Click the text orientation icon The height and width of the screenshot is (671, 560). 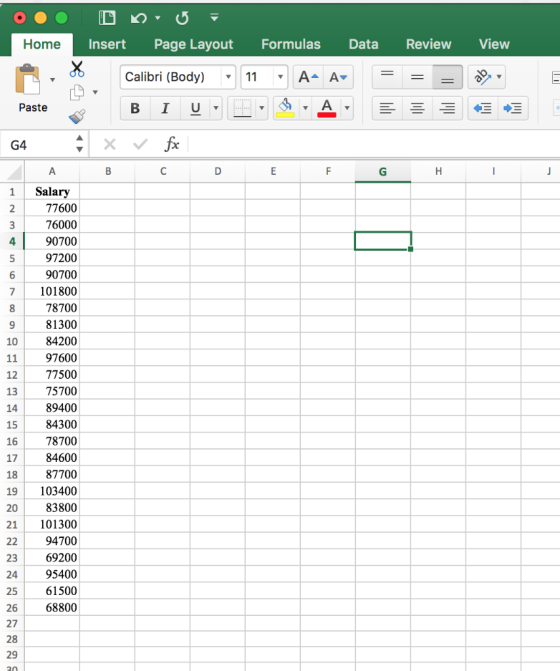tap(482, 77)
